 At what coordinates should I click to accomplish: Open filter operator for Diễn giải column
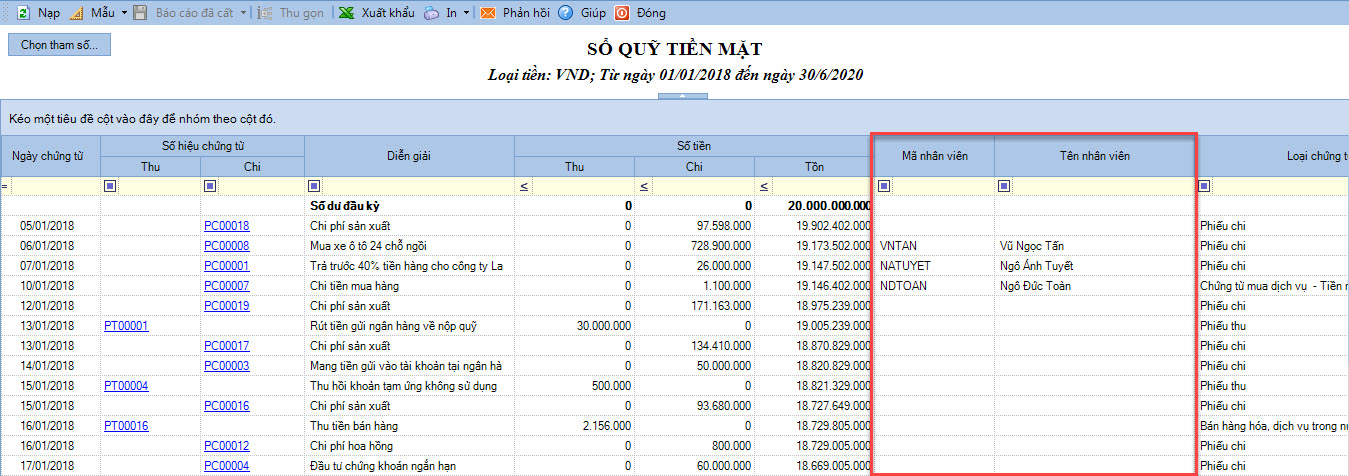coord(313,185)
